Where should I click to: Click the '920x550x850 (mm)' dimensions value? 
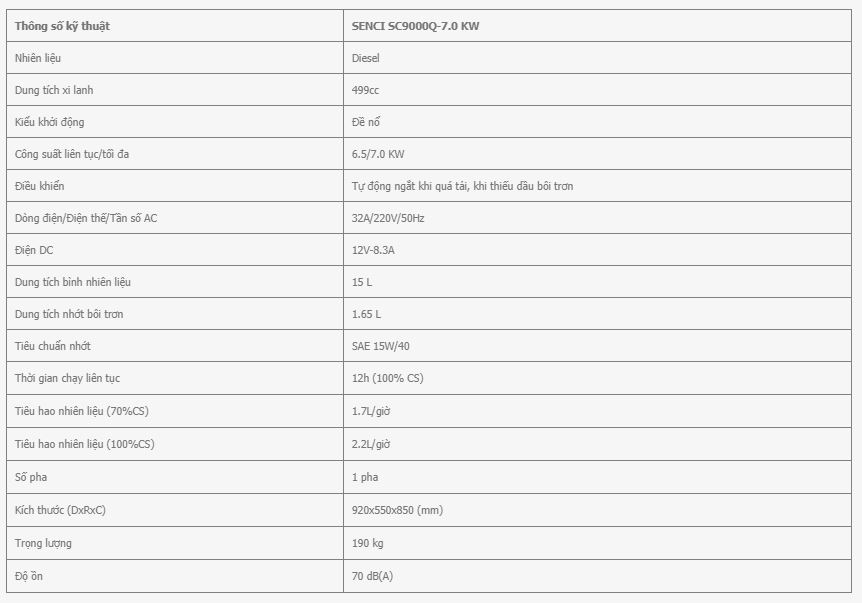tap(397, 510)
